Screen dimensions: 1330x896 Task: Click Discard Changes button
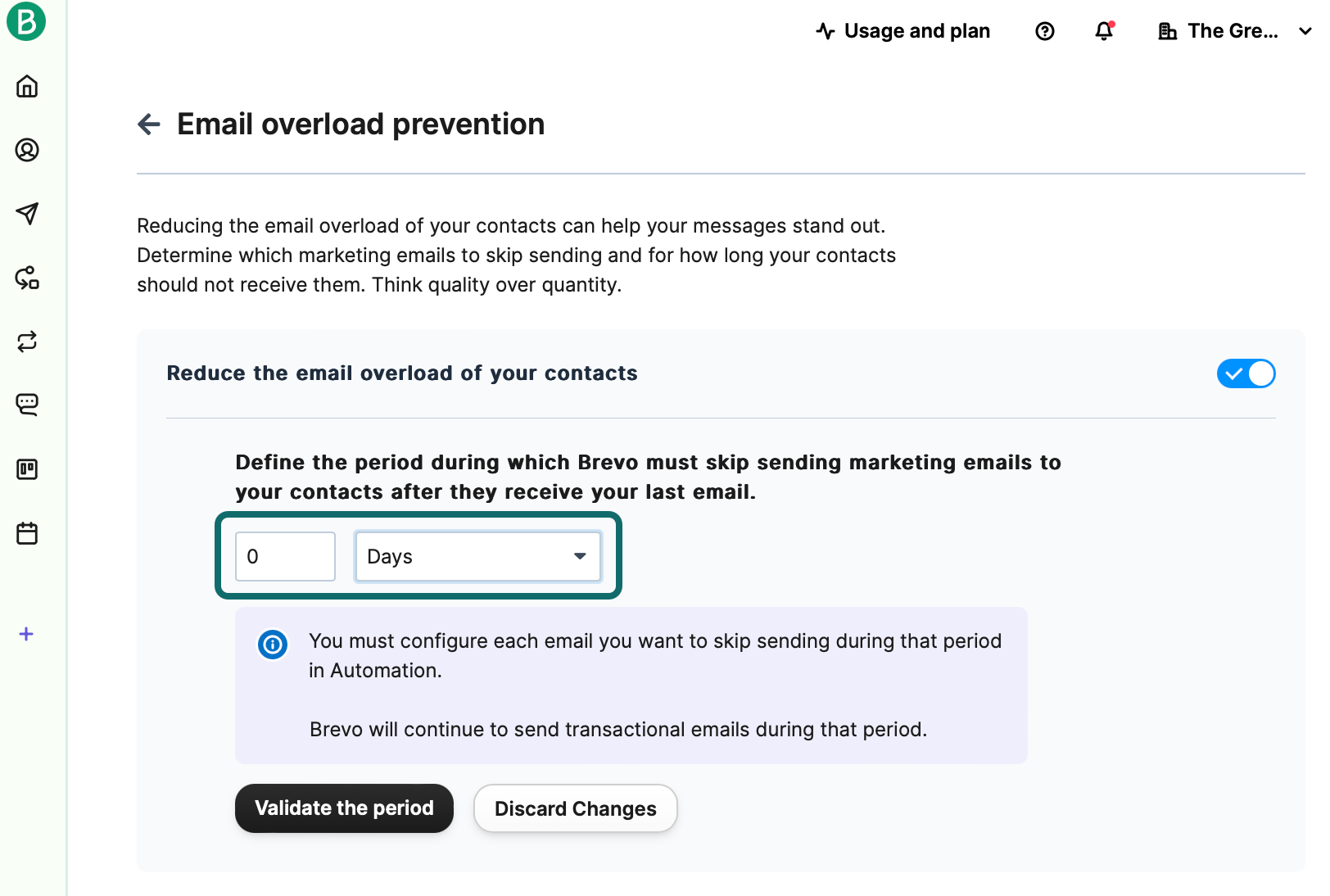click(x=575, y=808)
